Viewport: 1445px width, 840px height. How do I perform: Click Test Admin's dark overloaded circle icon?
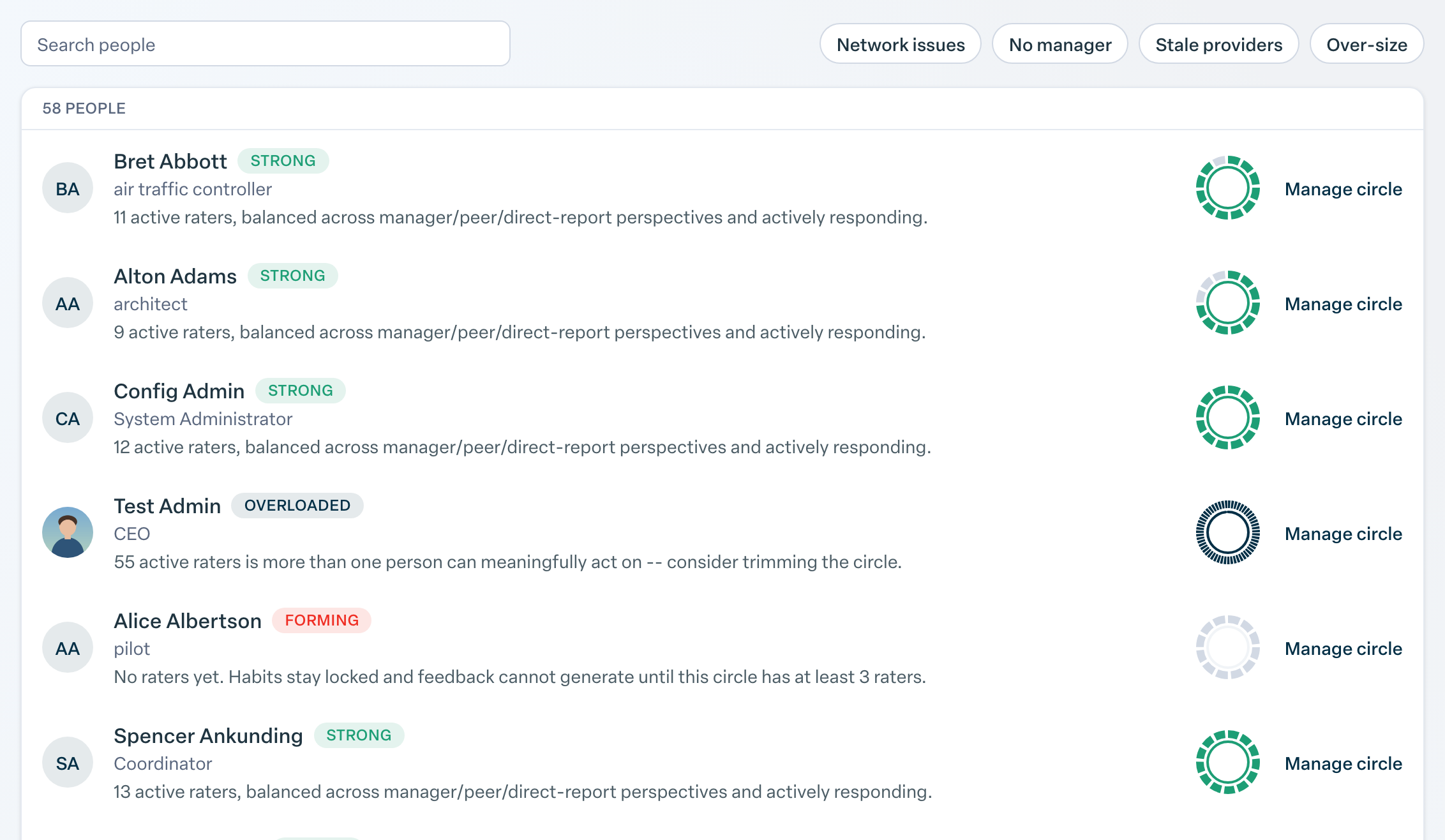(x=1227, y=532)
